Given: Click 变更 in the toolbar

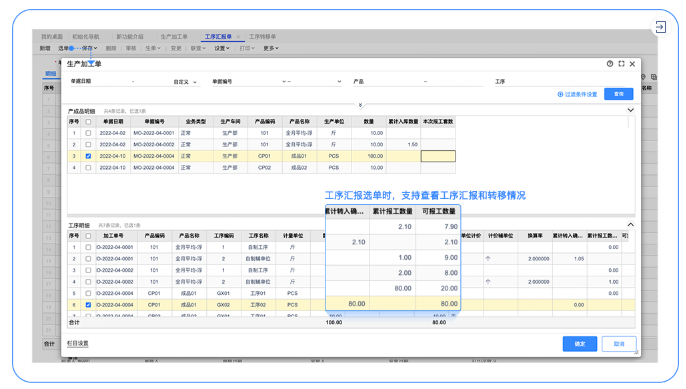Looking at the screenshot, I should coord(176,48).
